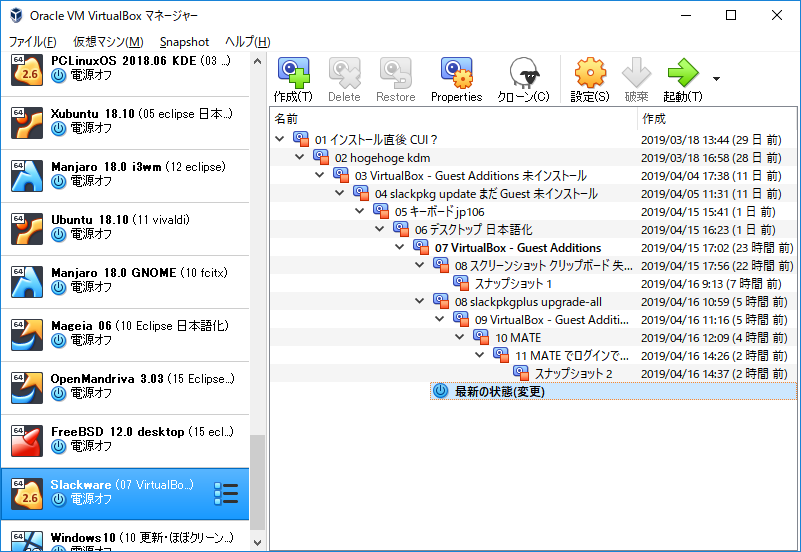This screenshot has height=552, width=801.
Task: Sort by 名前 column header
Action: pyautogui.click(x=454, y=118)
